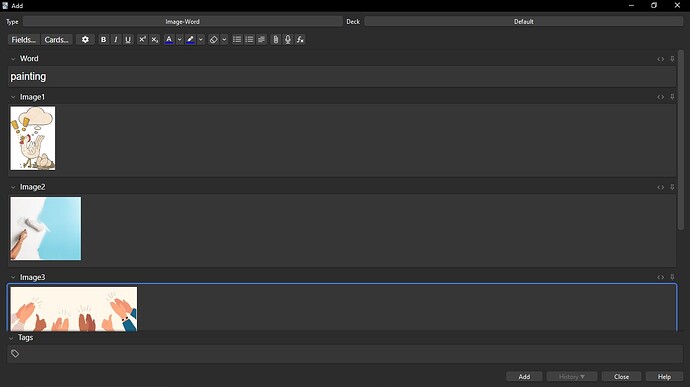
Task: Apply text color with the A icon
Action: point(169,40)
